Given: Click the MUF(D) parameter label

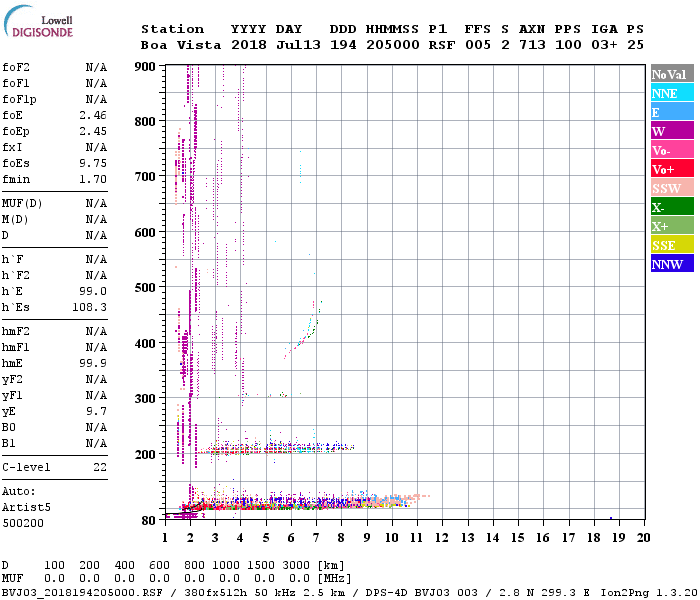Looking at the screenshot, I should point(22,204).
